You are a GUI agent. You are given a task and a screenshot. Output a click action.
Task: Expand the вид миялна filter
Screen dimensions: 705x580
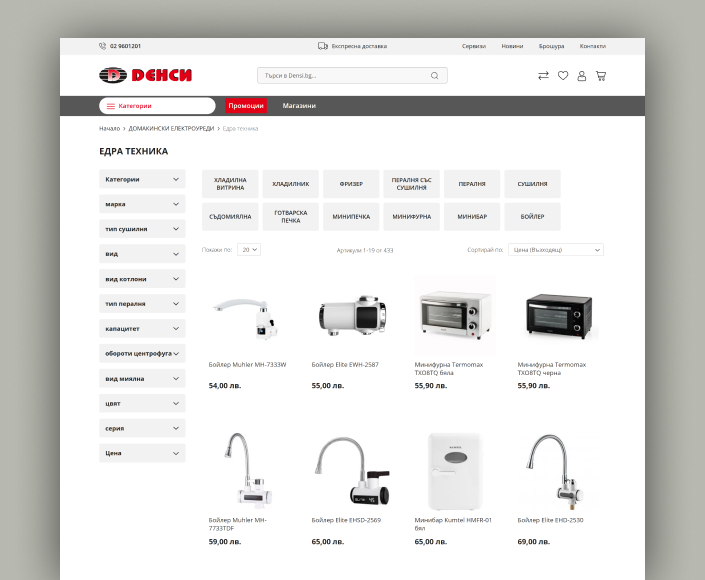tap(142, 379)
